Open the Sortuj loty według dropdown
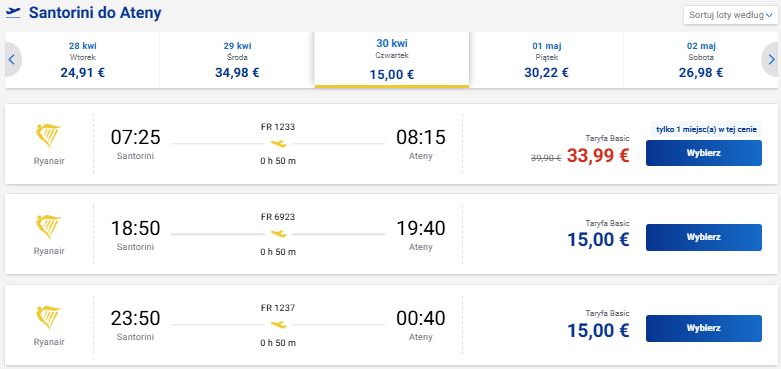 click(731, 15)
